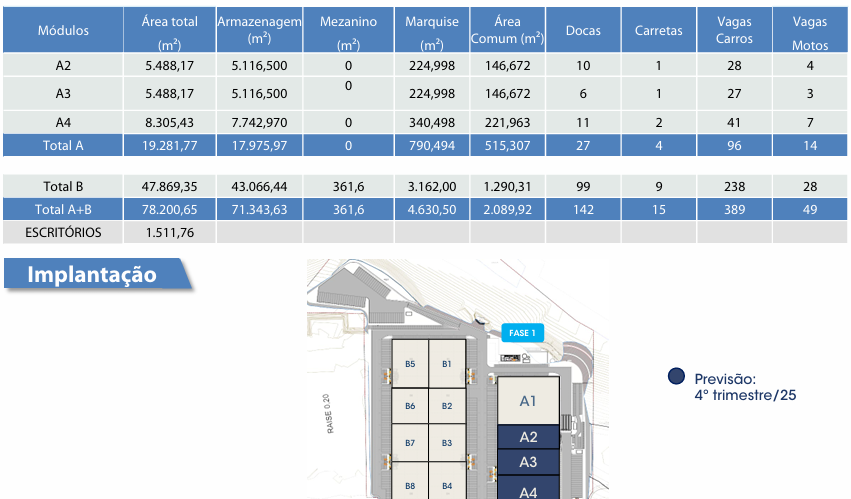The width and height of the screenshot is (851, 499).
Task: Click the A4 row label in the table
Action: coord(63,123)
